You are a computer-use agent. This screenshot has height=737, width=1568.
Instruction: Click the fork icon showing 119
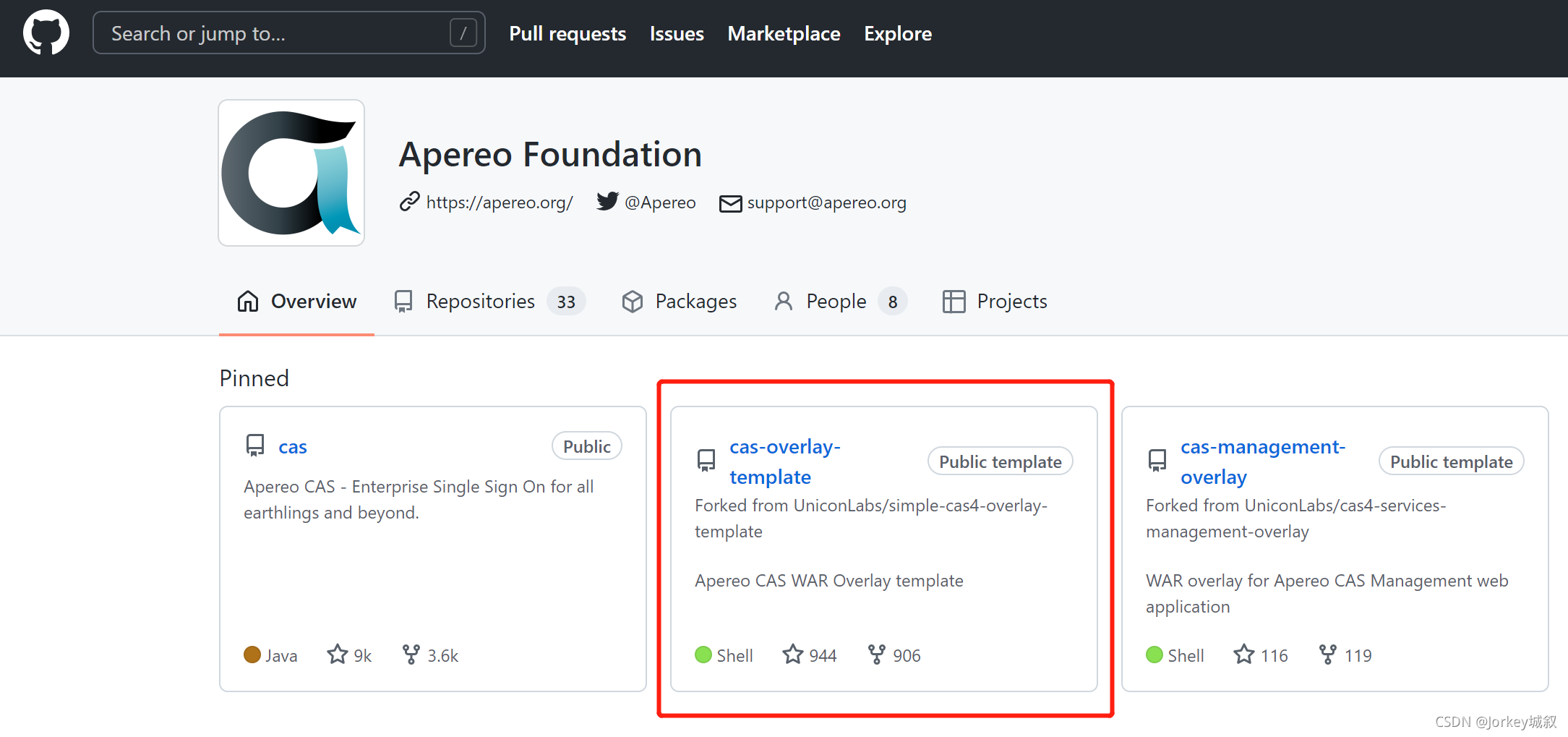click(1328, 655)
